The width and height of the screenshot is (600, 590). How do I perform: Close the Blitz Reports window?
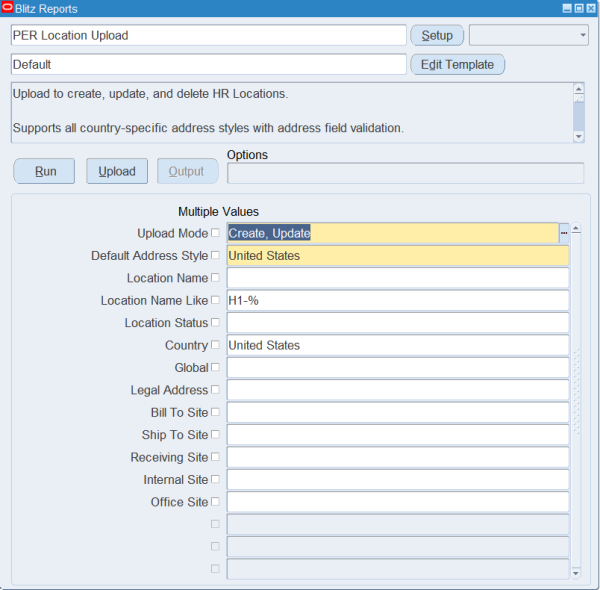pos(591,8)
